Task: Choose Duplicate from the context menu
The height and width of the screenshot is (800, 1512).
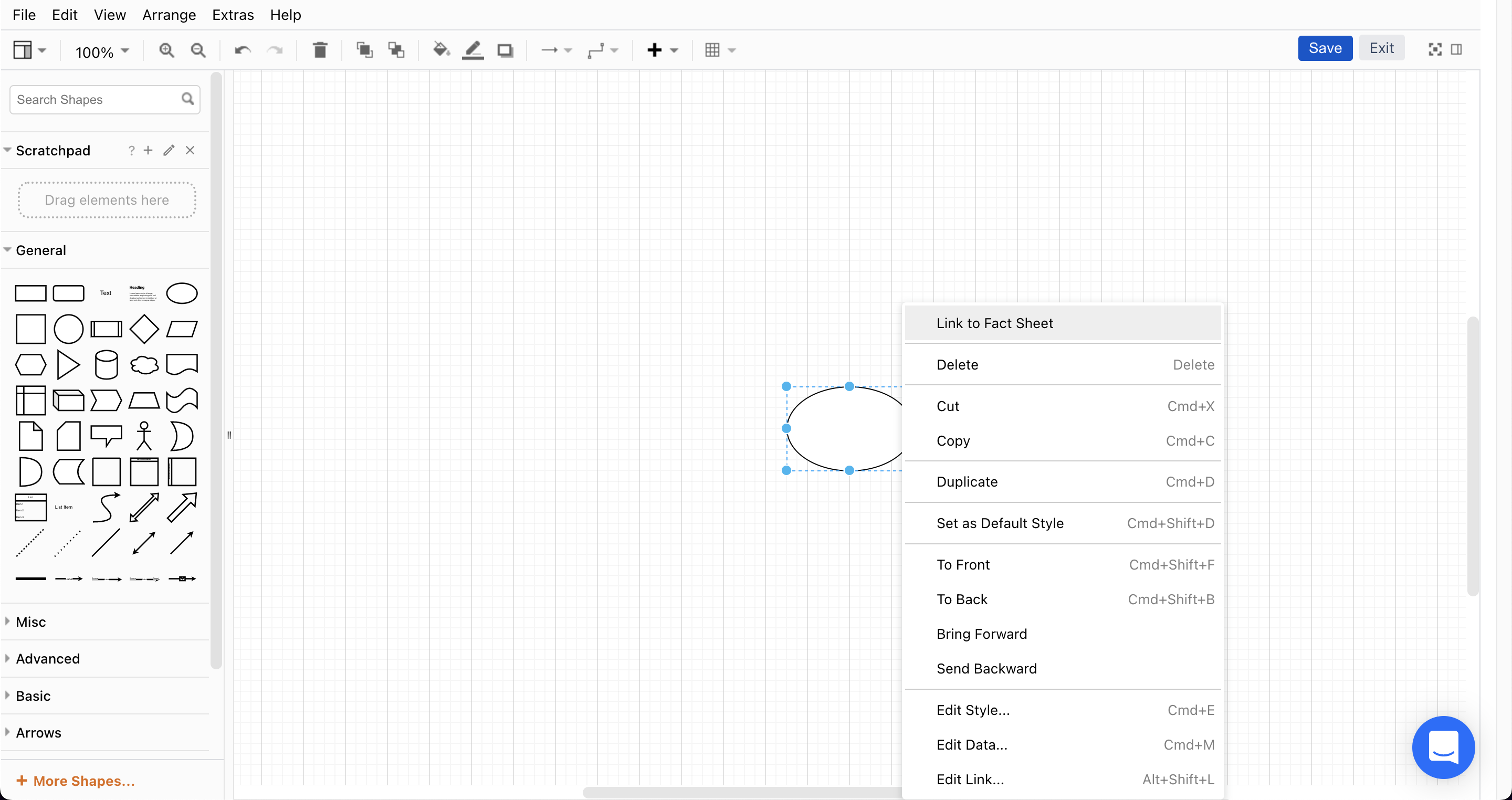Action: click(967, 482)
